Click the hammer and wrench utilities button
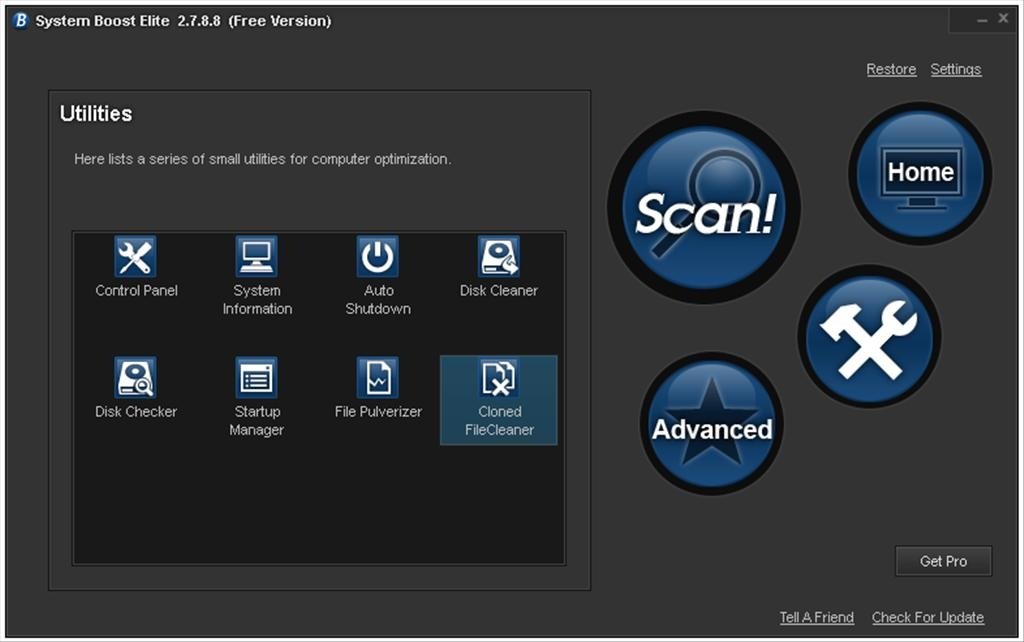The height and width of the screenshot is (642, 1024). (869, 336)
